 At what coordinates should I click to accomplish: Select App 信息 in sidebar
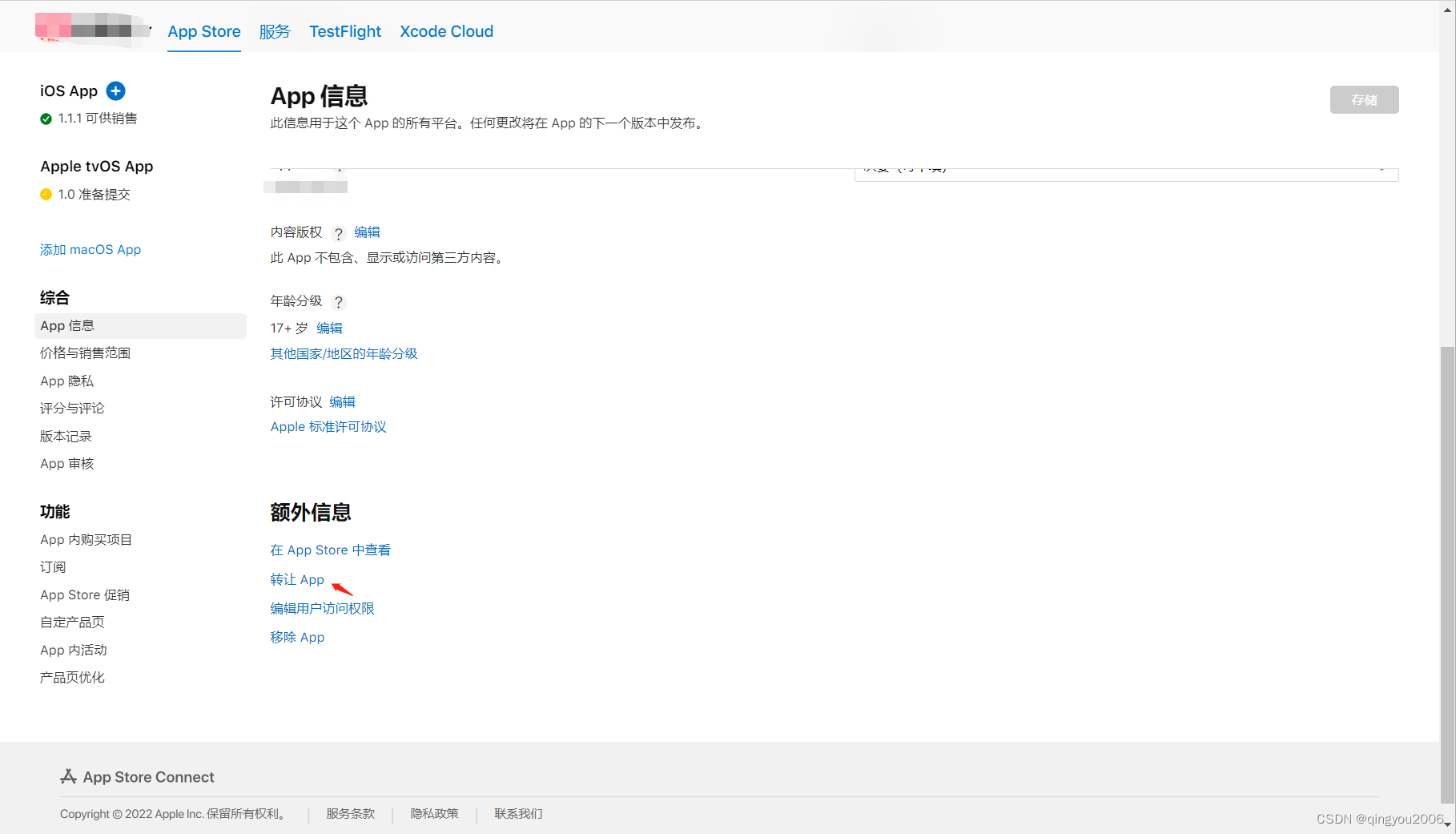coord(140,325)
